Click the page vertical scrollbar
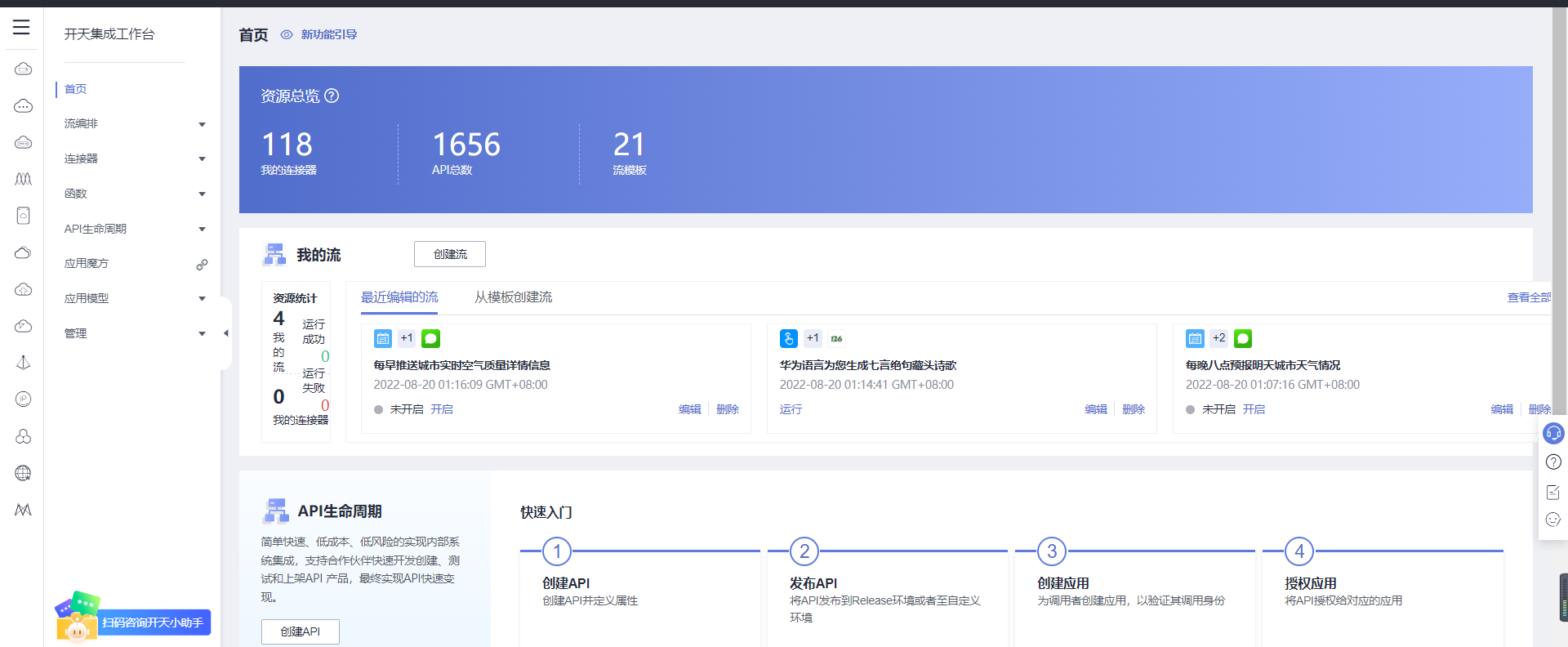 point(1560,212)
